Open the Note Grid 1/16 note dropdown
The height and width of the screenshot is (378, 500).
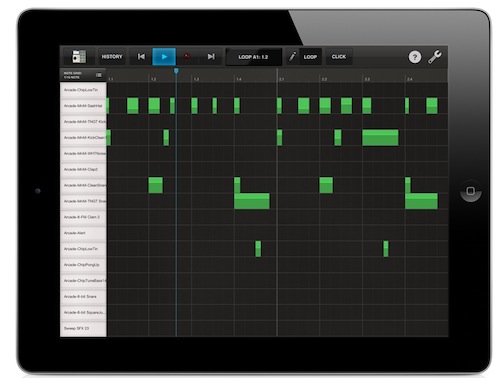coord(83,75)
